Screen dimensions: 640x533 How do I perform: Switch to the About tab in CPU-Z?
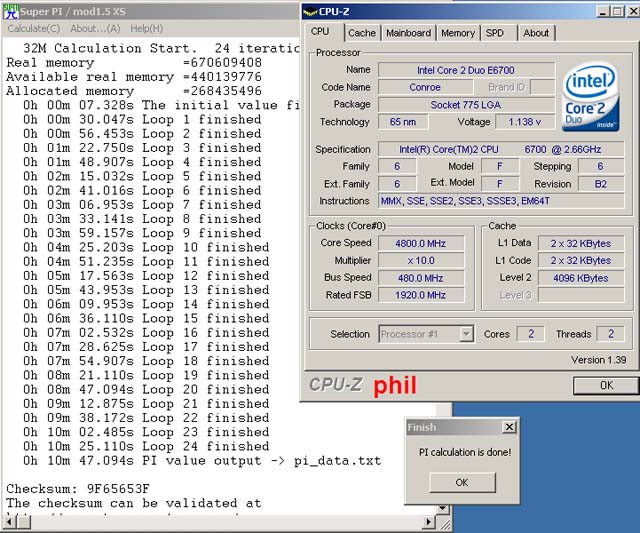[x=536, y=33]
